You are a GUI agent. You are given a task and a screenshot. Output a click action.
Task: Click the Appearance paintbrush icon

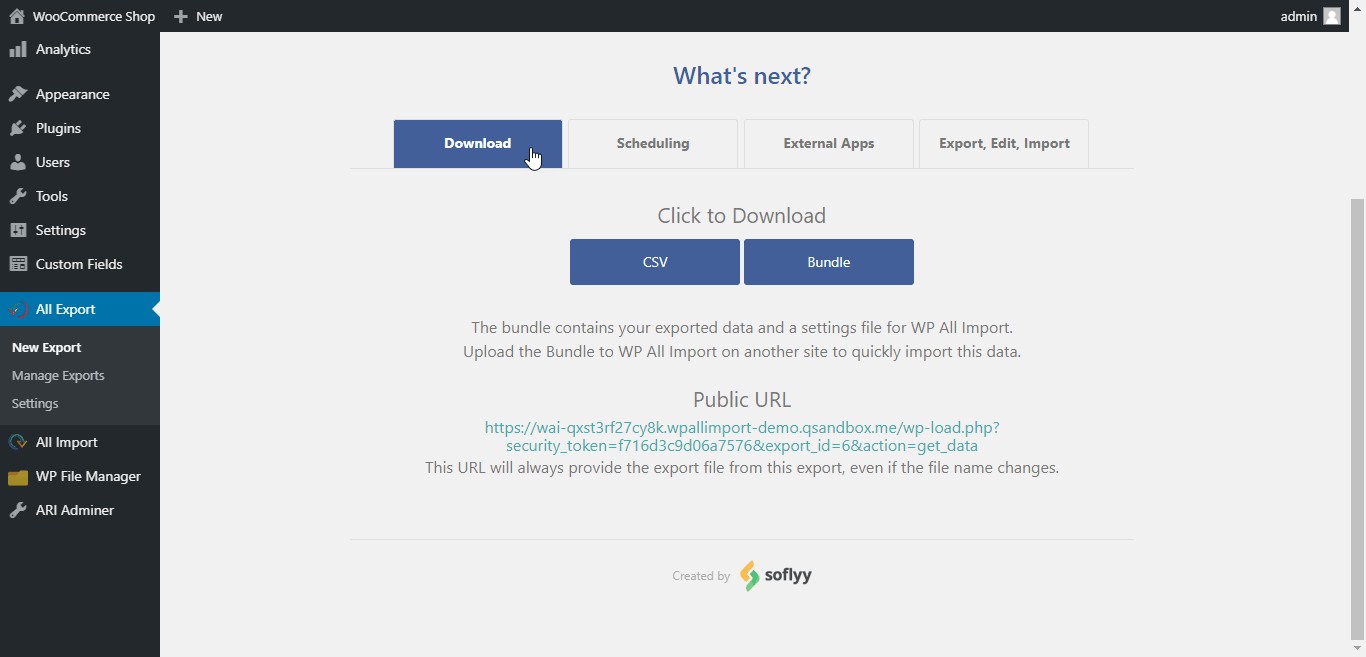pos(18,94)
